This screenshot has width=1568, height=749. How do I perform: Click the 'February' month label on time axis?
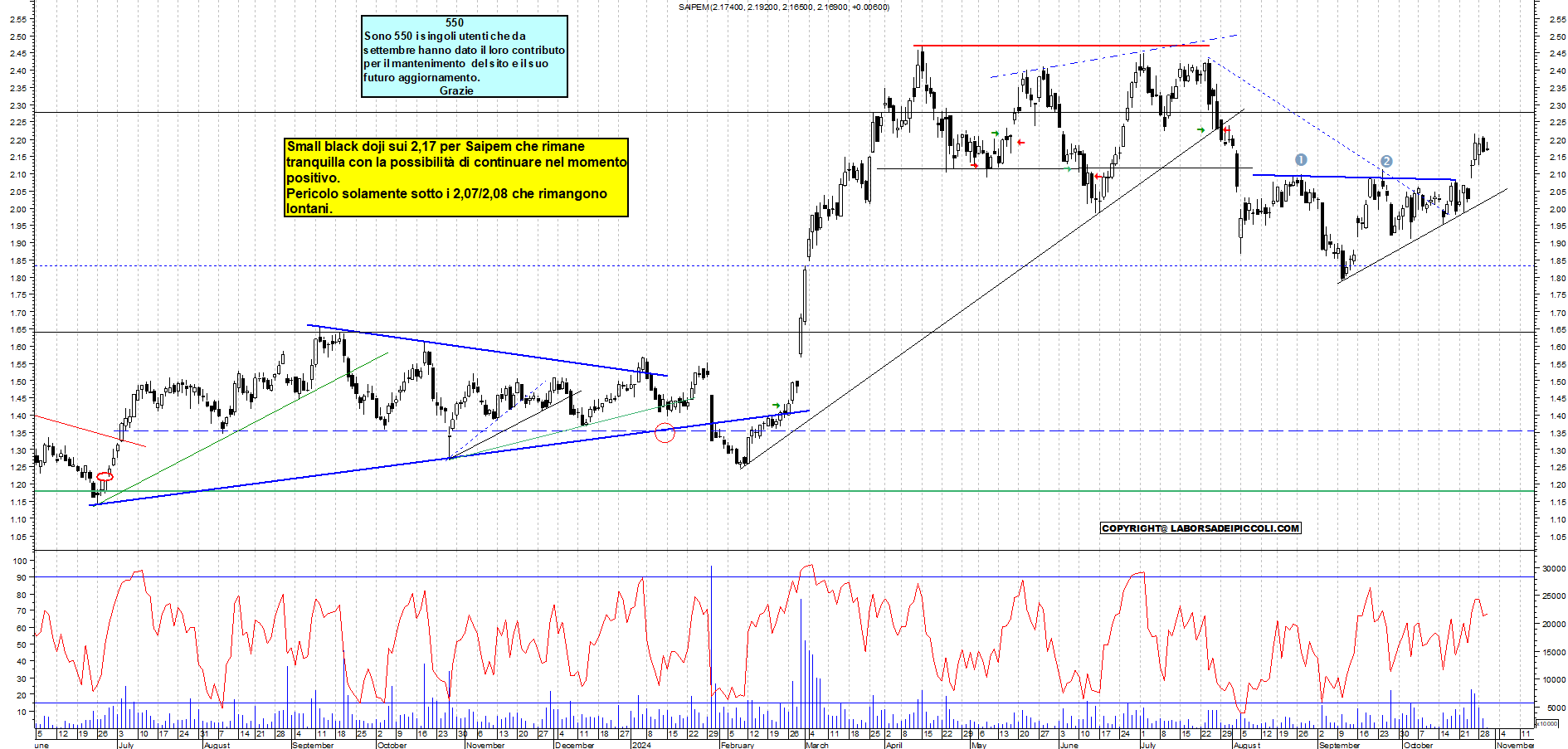(x=738, y=745)
